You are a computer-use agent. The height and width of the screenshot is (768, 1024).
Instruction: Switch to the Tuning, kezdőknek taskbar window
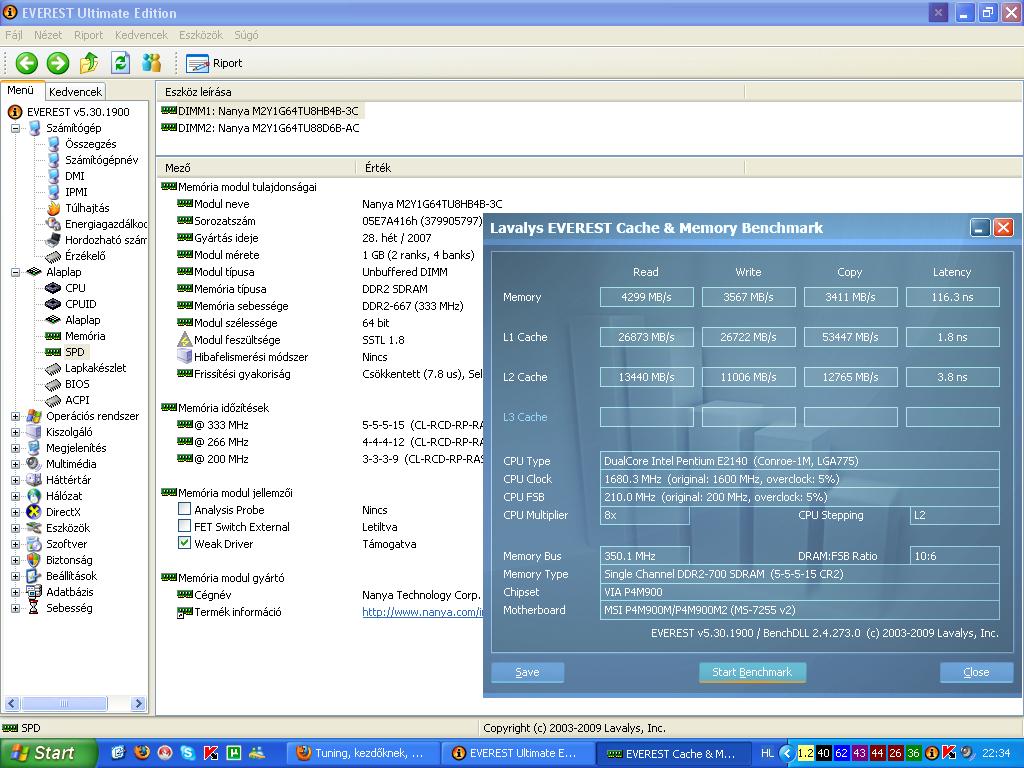click(362, 753)
